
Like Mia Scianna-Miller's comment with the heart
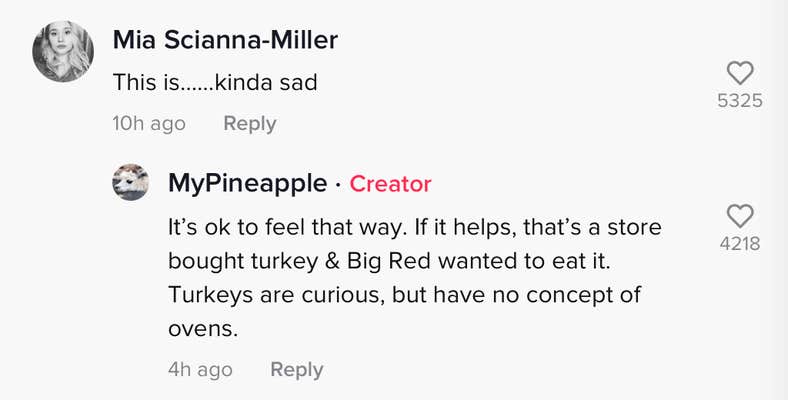click(740, 73)
